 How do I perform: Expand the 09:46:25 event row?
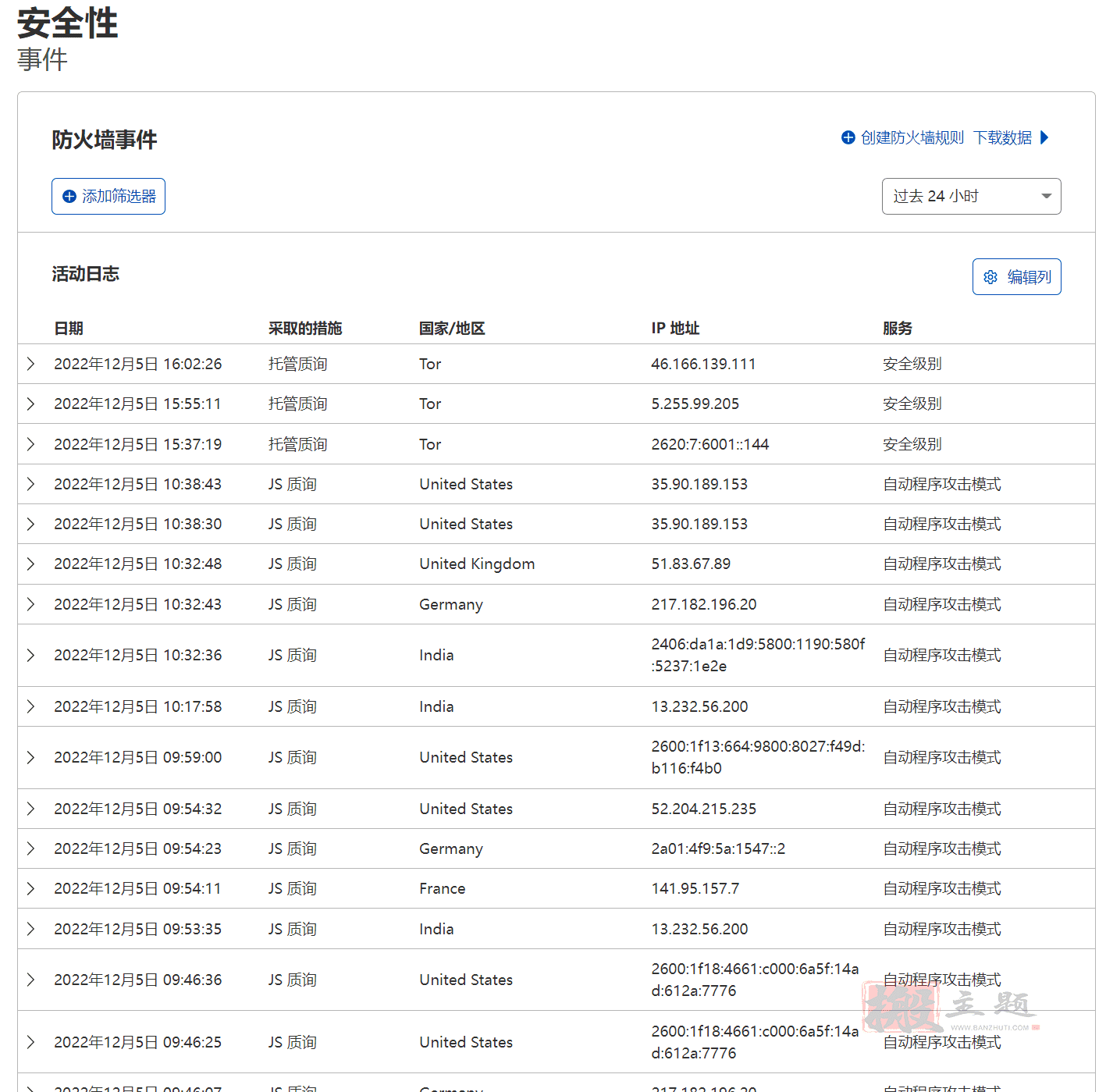click(30, 1042)
